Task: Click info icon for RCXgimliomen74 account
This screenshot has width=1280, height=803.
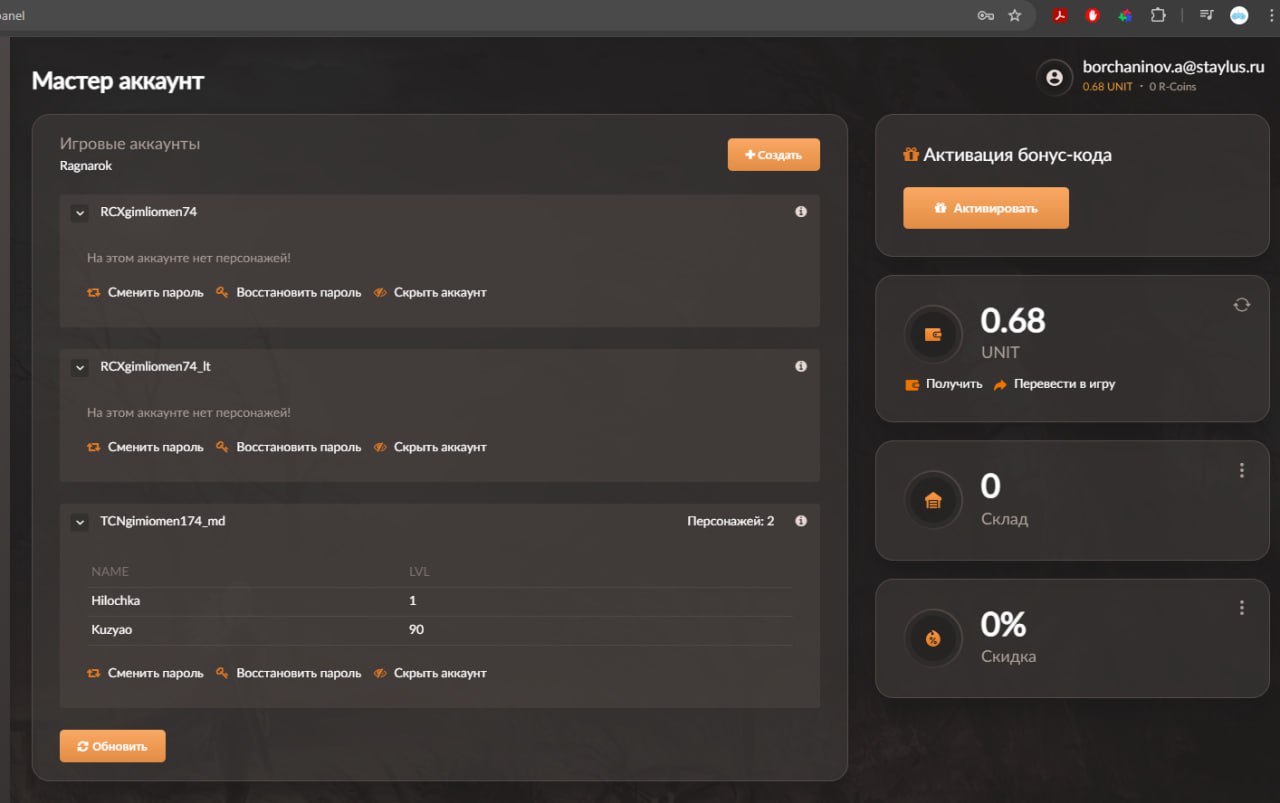Action: pyautogui.click(x=800, y=212)
